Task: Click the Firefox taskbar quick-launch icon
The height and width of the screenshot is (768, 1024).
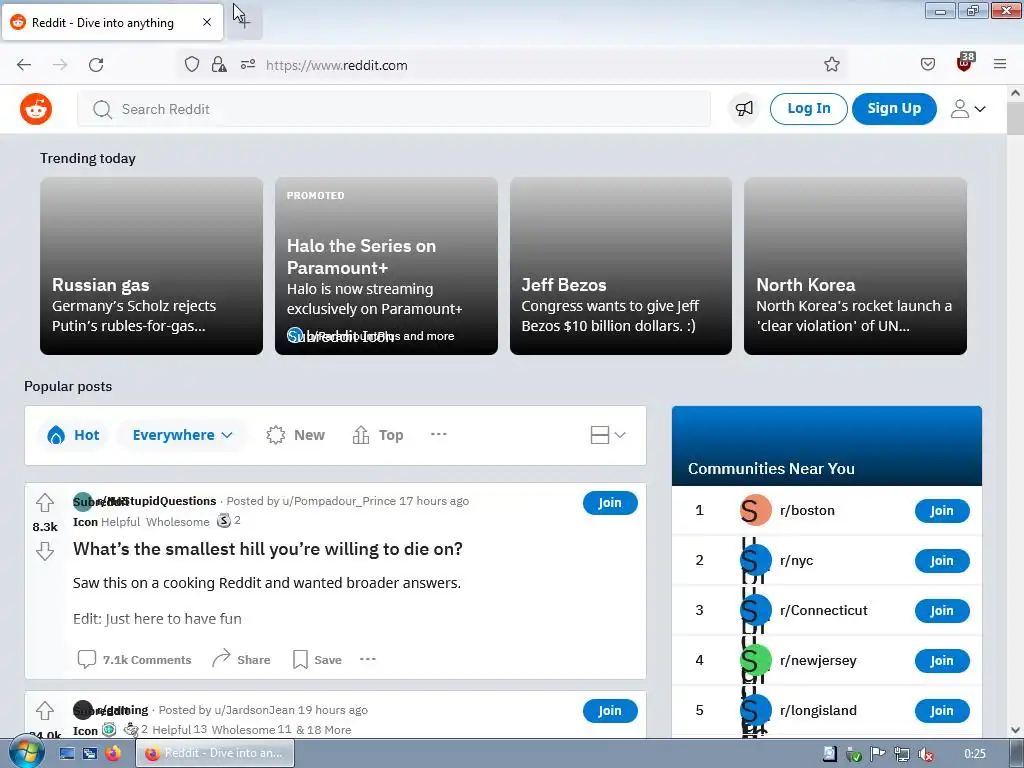Action: pos(114,754)
